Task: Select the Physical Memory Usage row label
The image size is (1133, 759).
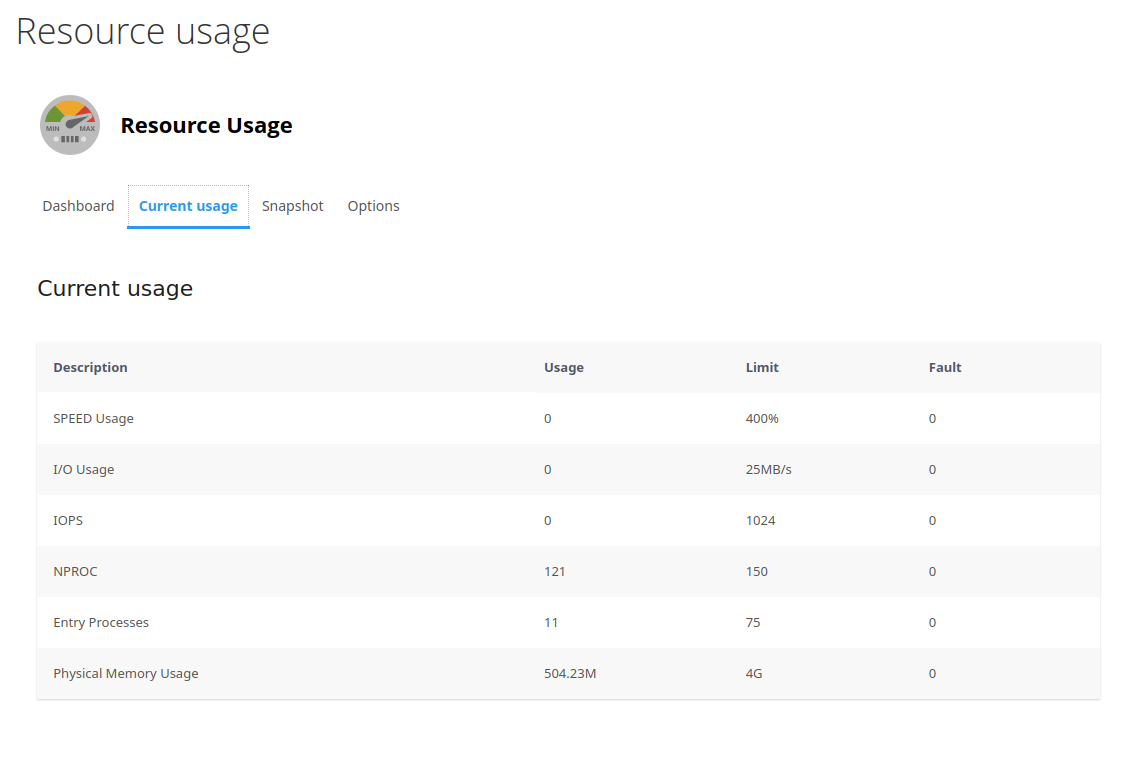Action: 126,673
